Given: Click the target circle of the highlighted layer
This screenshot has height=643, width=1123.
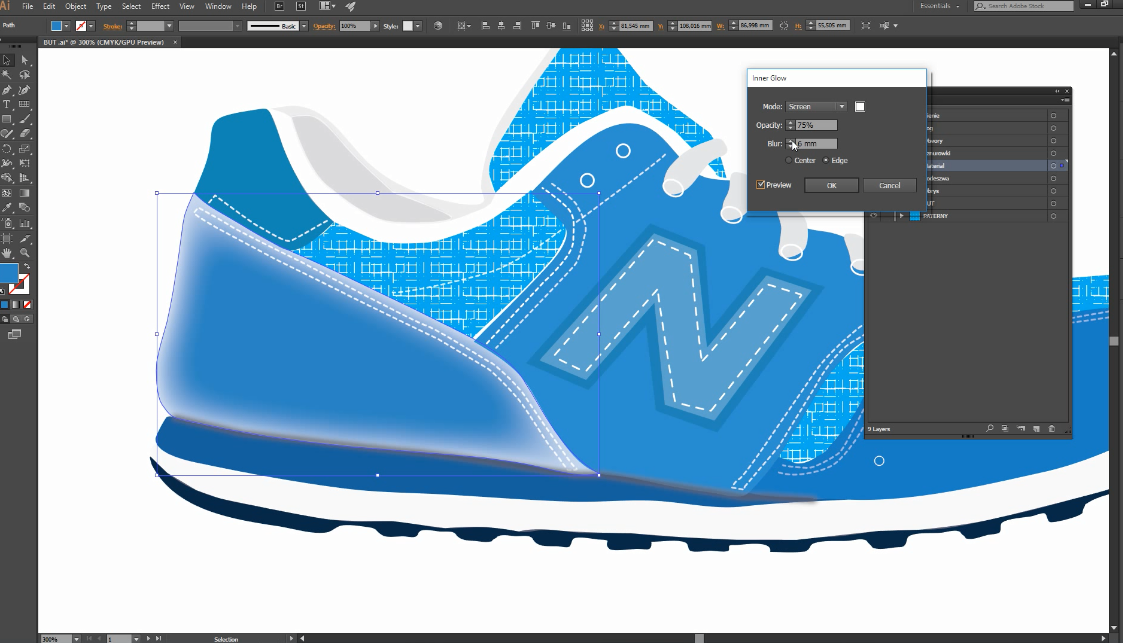Looking at the screenshot, I should pos(1054,165).
